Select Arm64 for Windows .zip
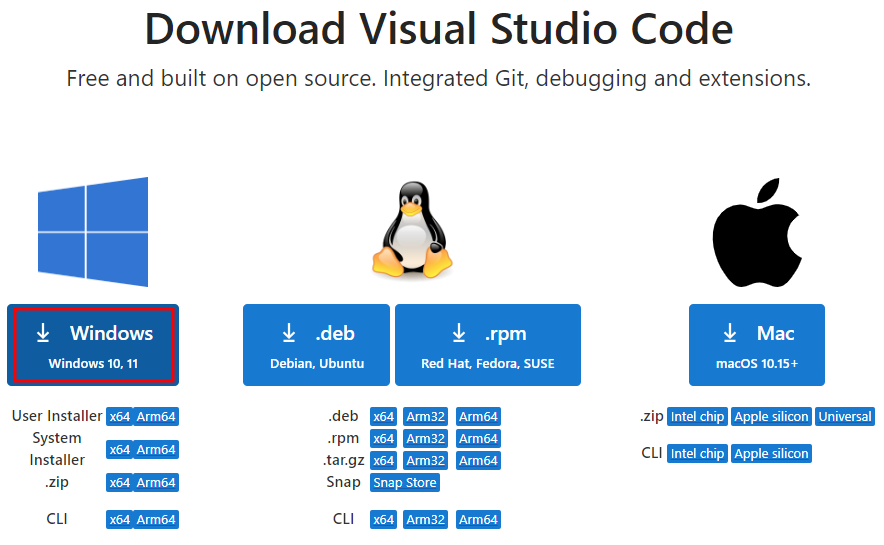Viewport: 884px width, 545px height. click(x=156, y=482)
